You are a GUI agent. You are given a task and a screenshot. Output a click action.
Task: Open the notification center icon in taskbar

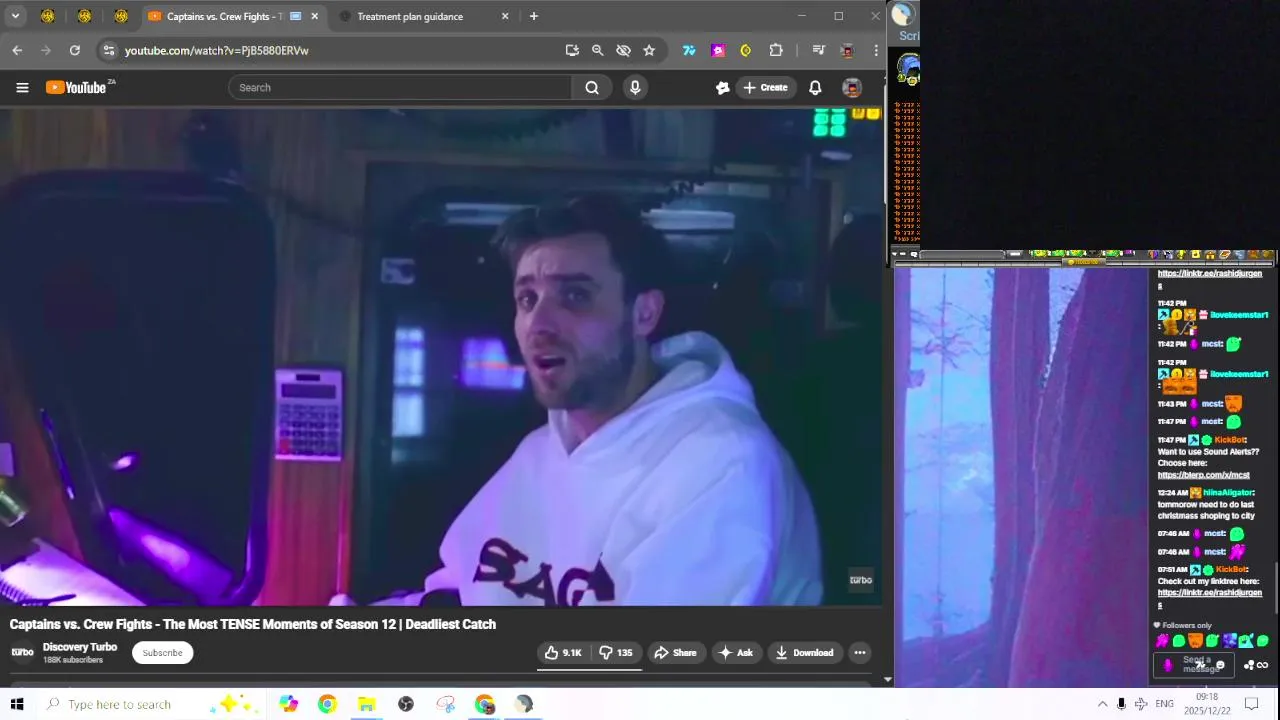[x=1251, y=704]
